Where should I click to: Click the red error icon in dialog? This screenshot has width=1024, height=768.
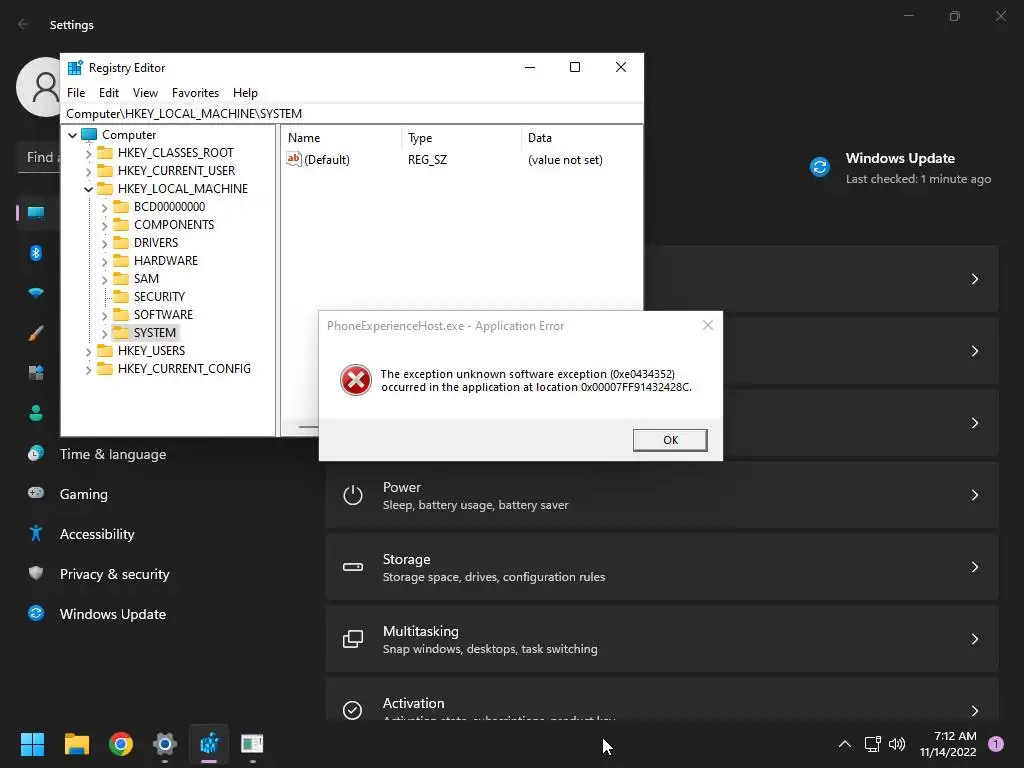tap(356, 380)
